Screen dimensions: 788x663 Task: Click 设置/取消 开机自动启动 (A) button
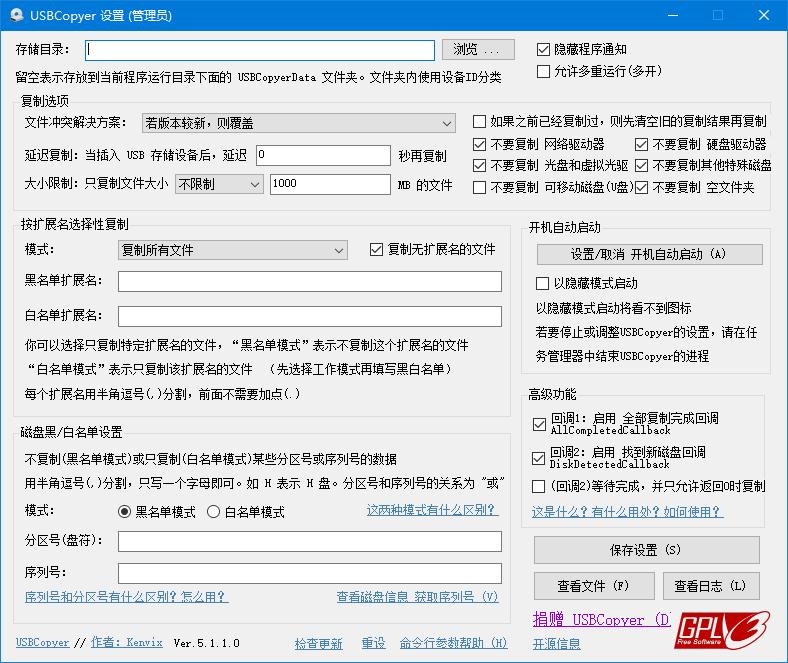[x=649, y=254]
